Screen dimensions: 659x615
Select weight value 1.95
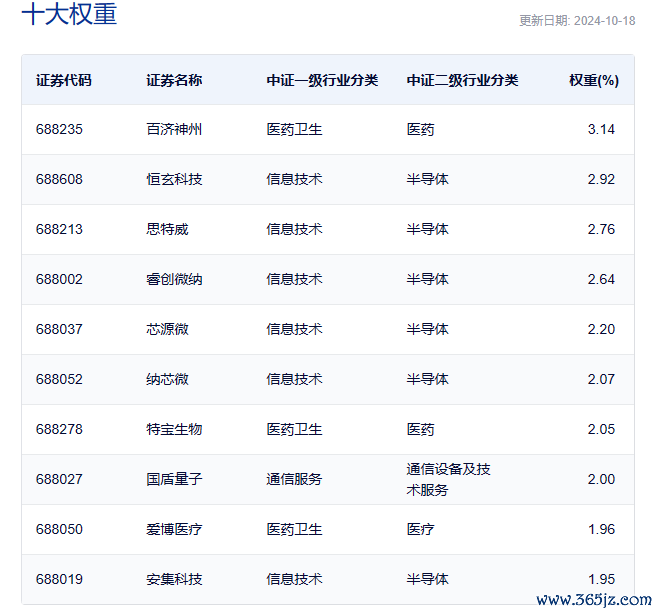tap(601, 579)
